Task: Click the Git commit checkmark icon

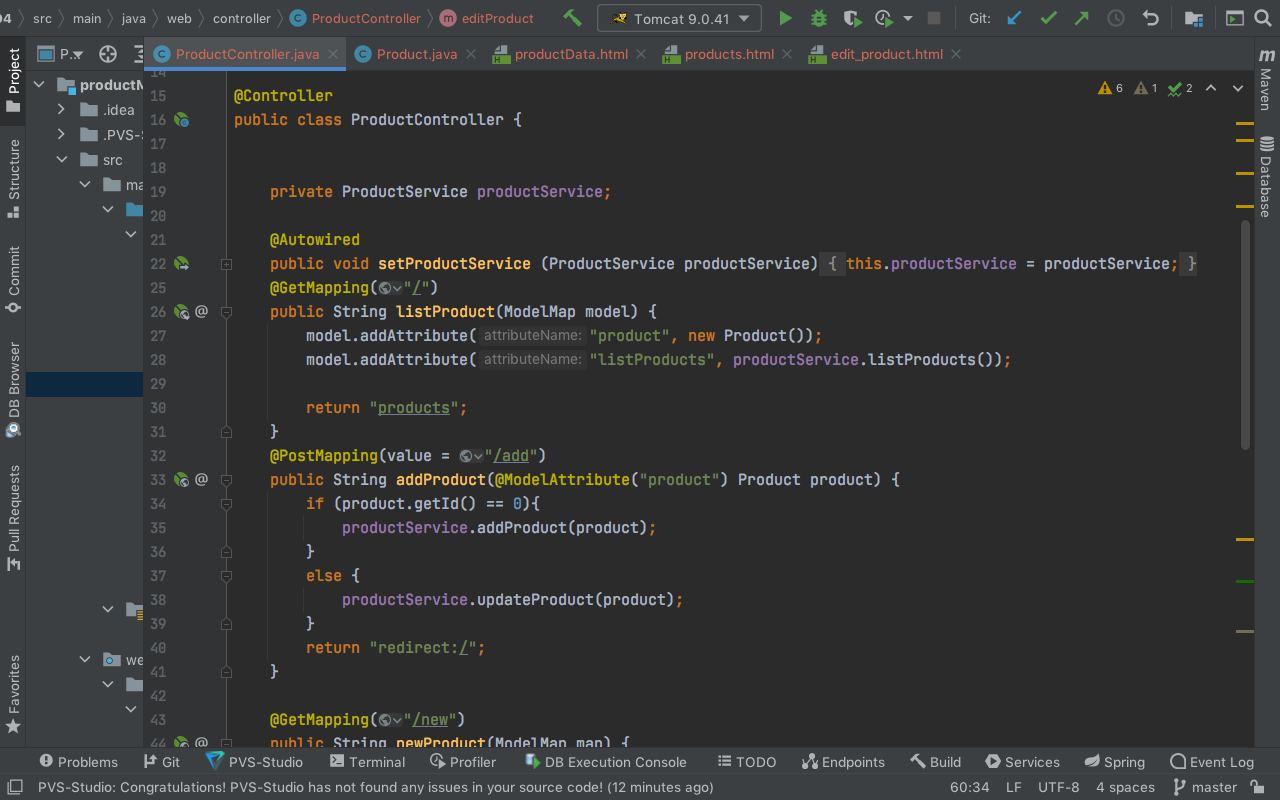Action: [x=1048, y=18]
